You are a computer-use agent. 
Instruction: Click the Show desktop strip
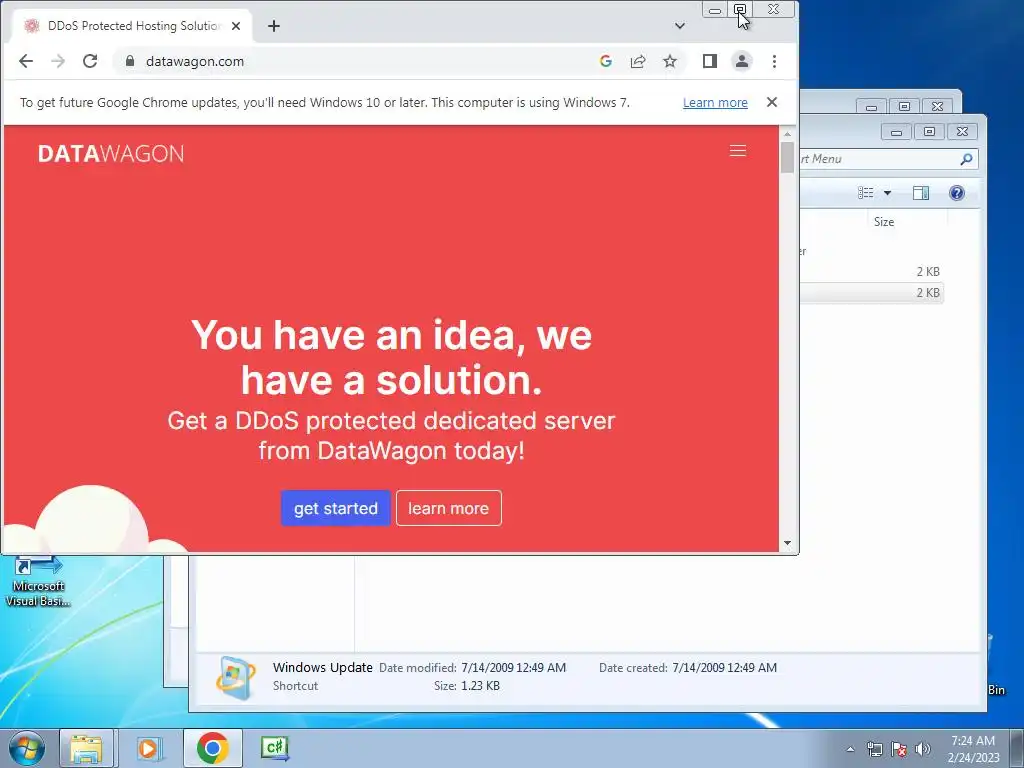[1017, 748]
